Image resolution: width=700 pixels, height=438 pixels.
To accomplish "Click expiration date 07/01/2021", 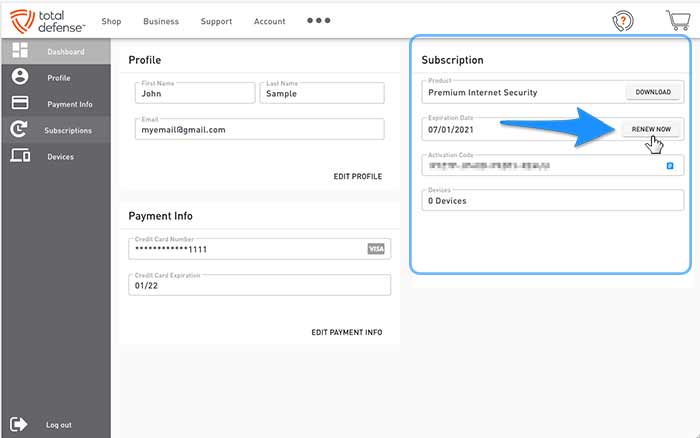I will [x=450, y=130].
